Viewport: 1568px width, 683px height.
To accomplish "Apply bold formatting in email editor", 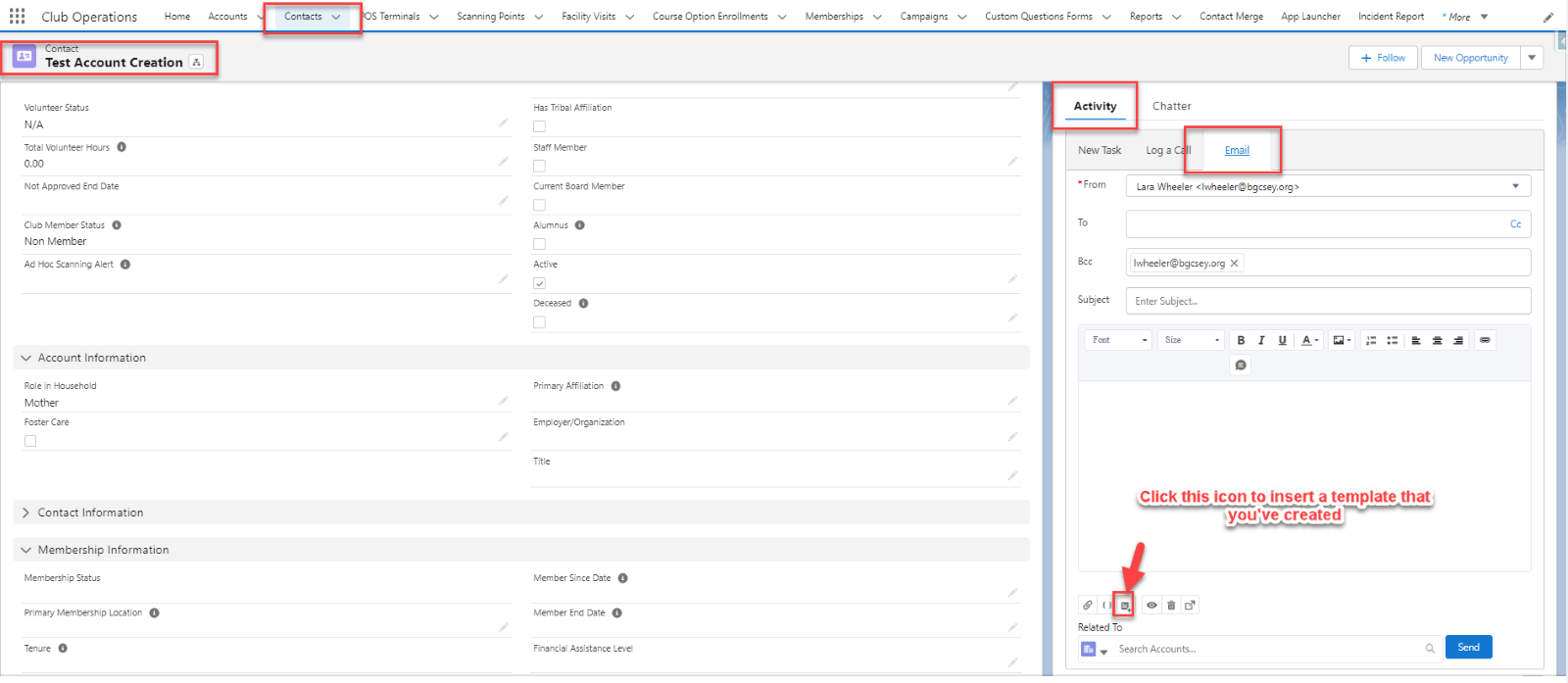I will [1241, 340].
